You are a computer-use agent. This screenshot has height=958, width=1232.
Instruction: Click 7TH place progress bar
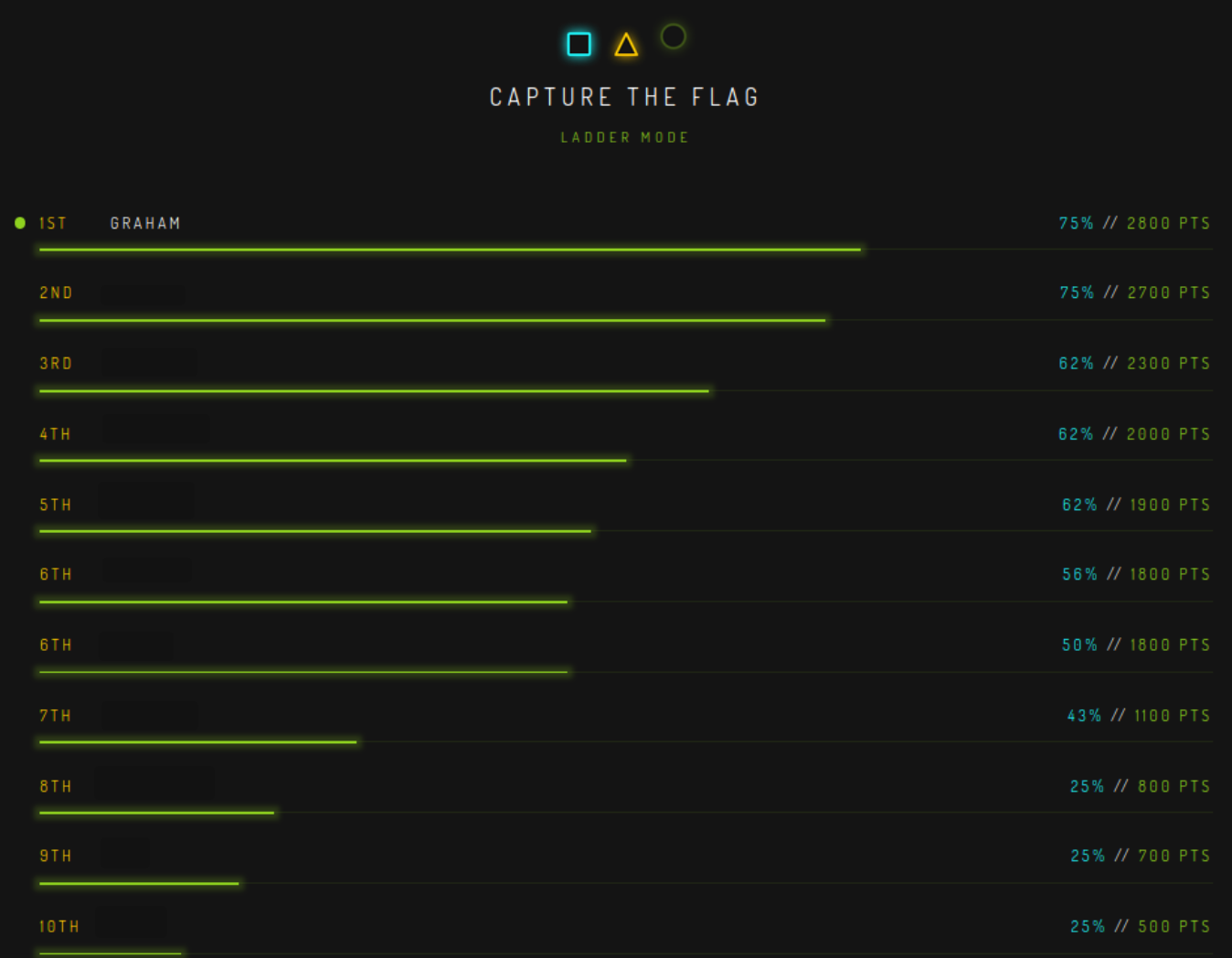[x=198, y=742]
